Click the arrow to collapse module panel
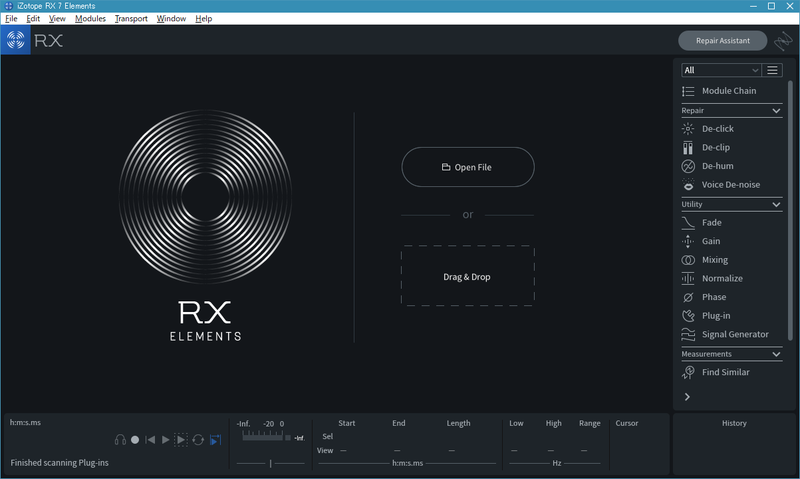 coord(687,397)
